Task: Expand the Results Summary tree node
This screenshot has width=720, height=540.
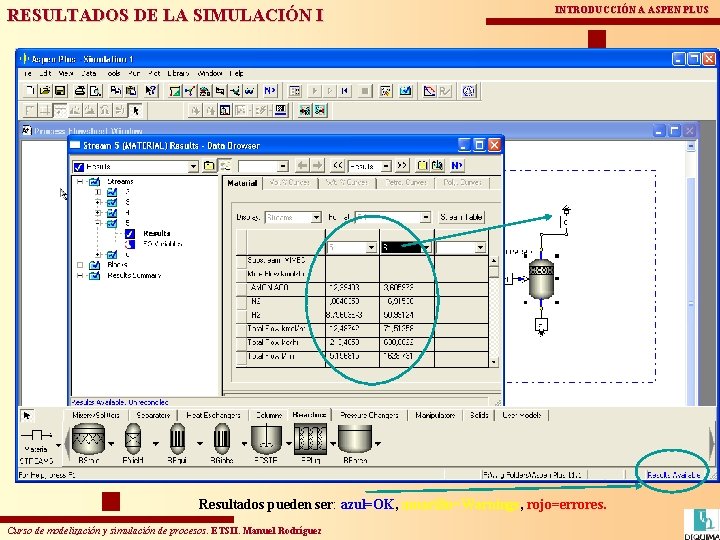Action: click(x=80, y=276)
